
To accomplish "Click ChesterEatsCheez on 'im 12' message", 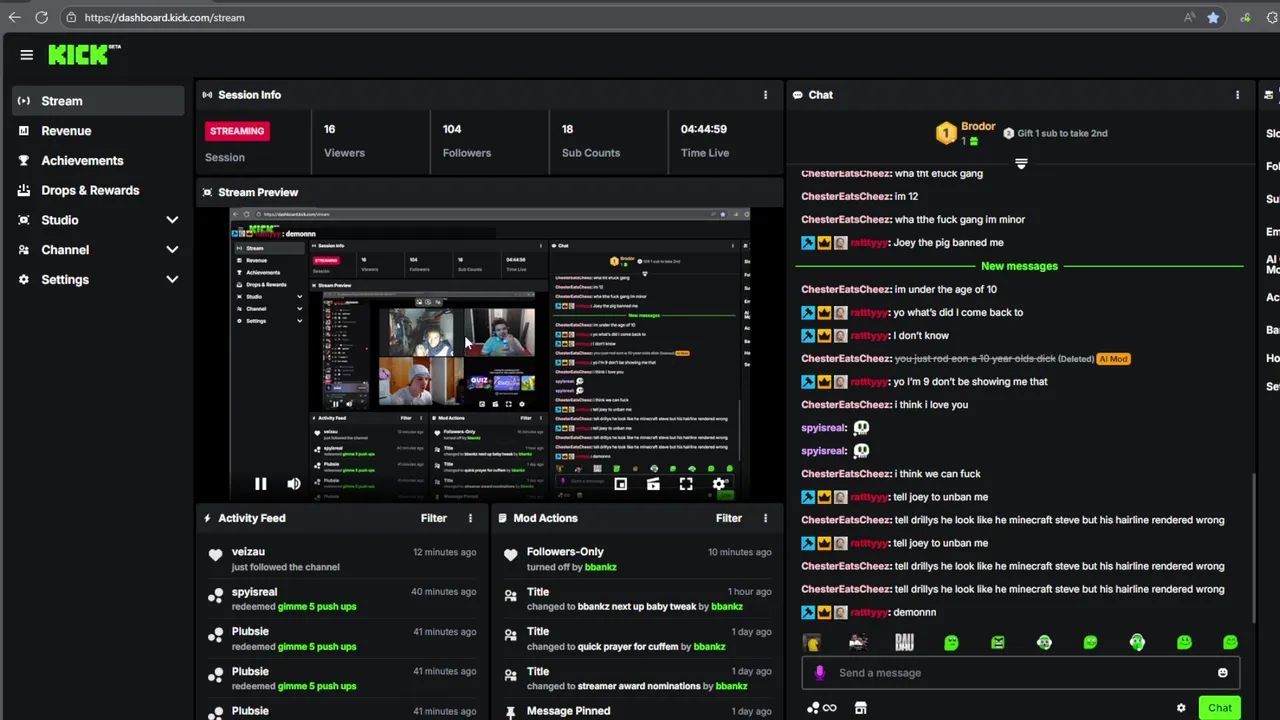I will (845, 197).
